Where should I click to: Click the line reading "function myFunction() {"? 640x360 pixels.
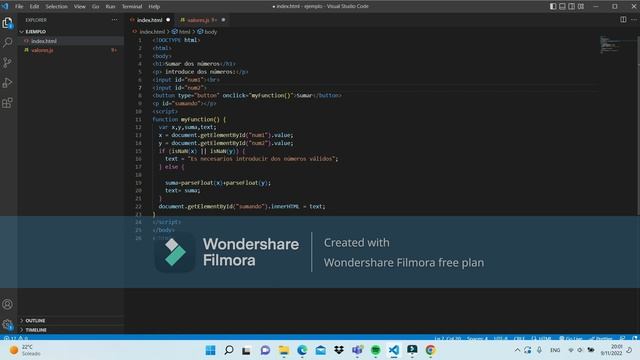[x=189, y=119]
